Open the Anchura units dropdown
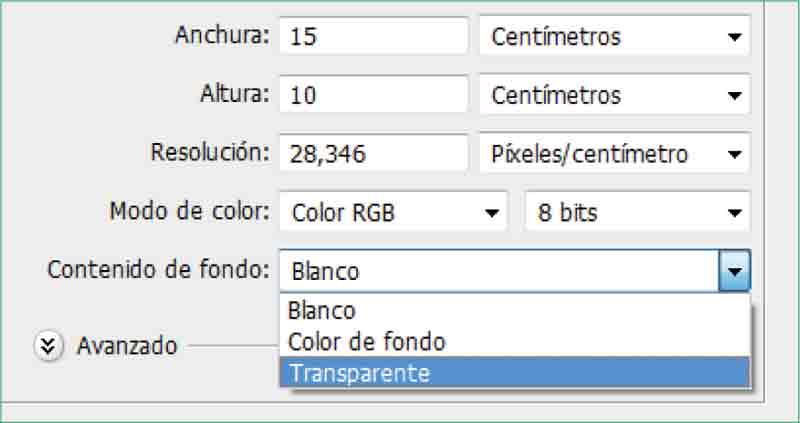Image resolution: width=800 pixels, height=423 pixels. coord(614,38)
